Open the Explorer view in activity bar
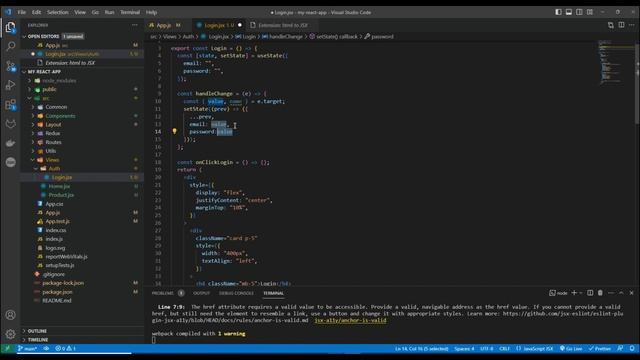The height and width of the screenshot is (360, 640). [x=11, y=28]
